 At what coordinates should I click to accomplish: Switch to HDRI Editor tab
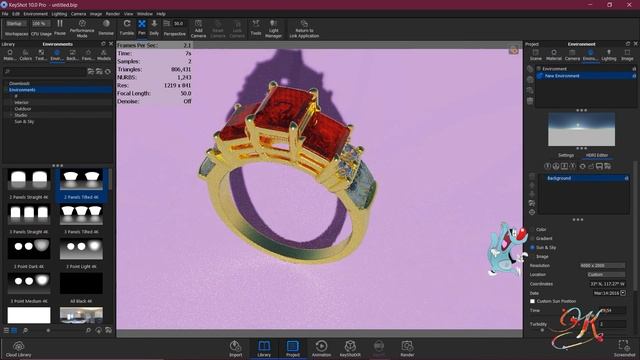pos(597,156)
